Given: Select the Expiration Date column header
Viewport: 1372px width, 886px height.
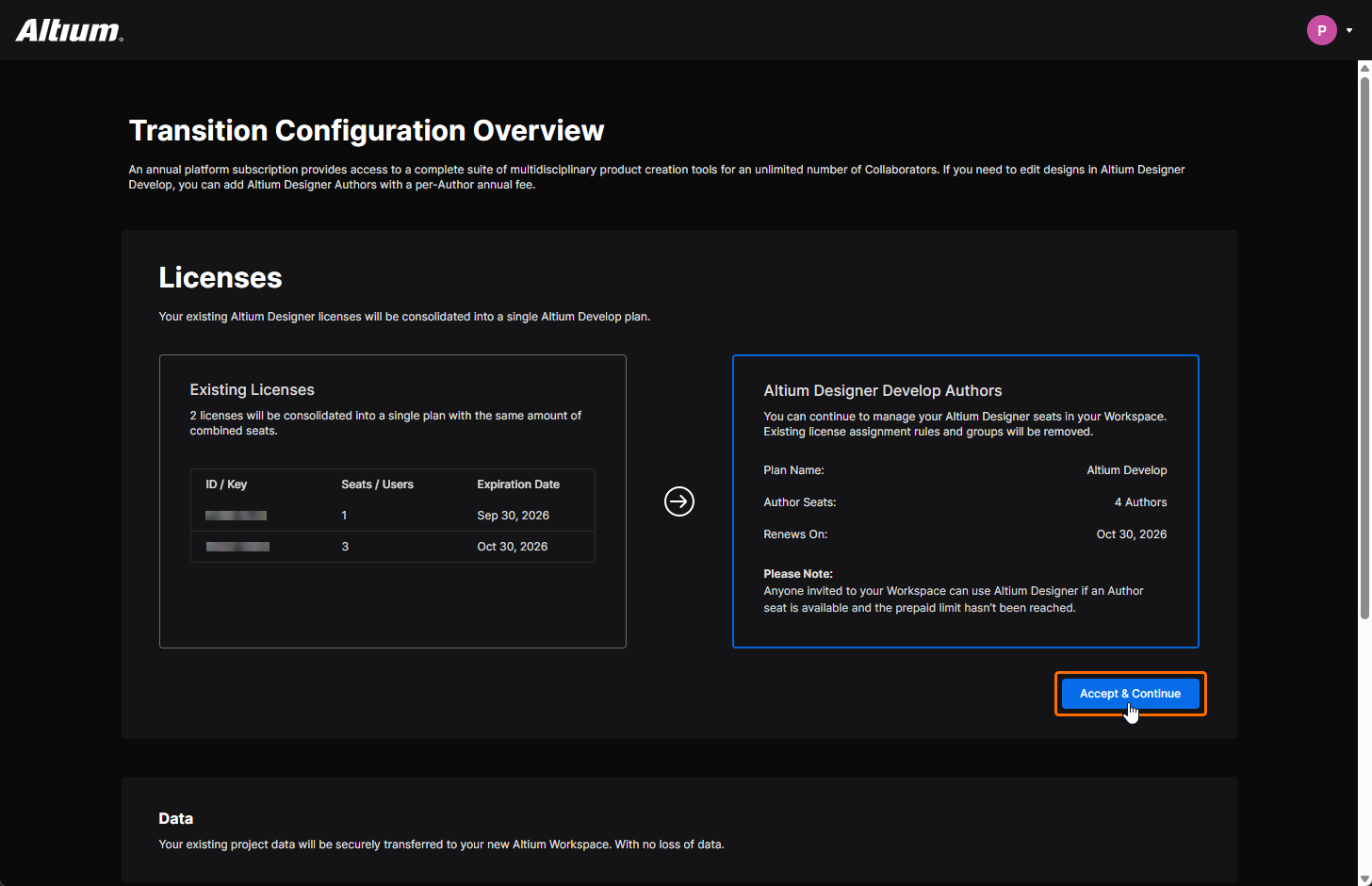Looking at the screenshot, I should coord(518,484).
